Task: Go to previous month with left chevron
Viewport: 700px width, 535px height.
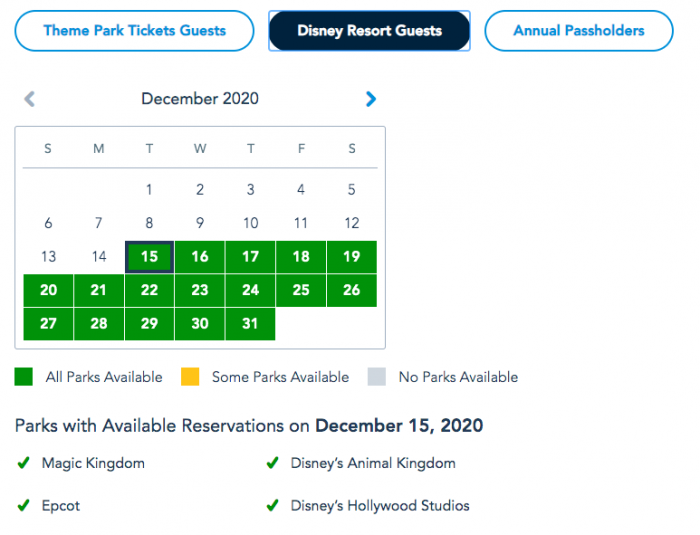Action: point(29,99)
